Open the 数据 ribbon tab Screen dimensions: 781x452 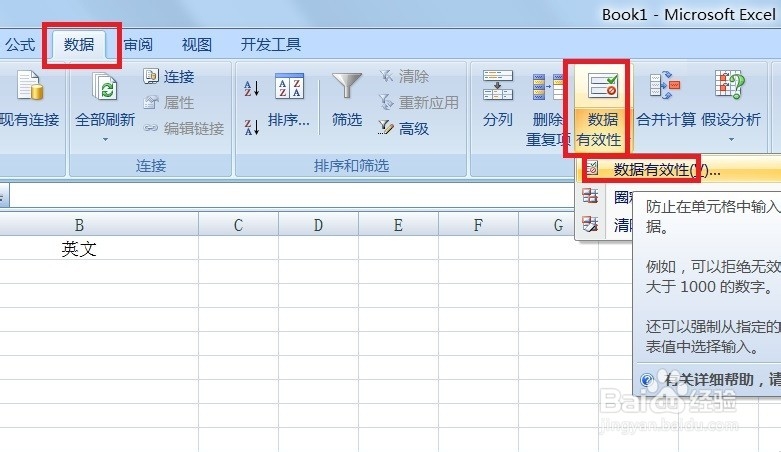(79, 45)
